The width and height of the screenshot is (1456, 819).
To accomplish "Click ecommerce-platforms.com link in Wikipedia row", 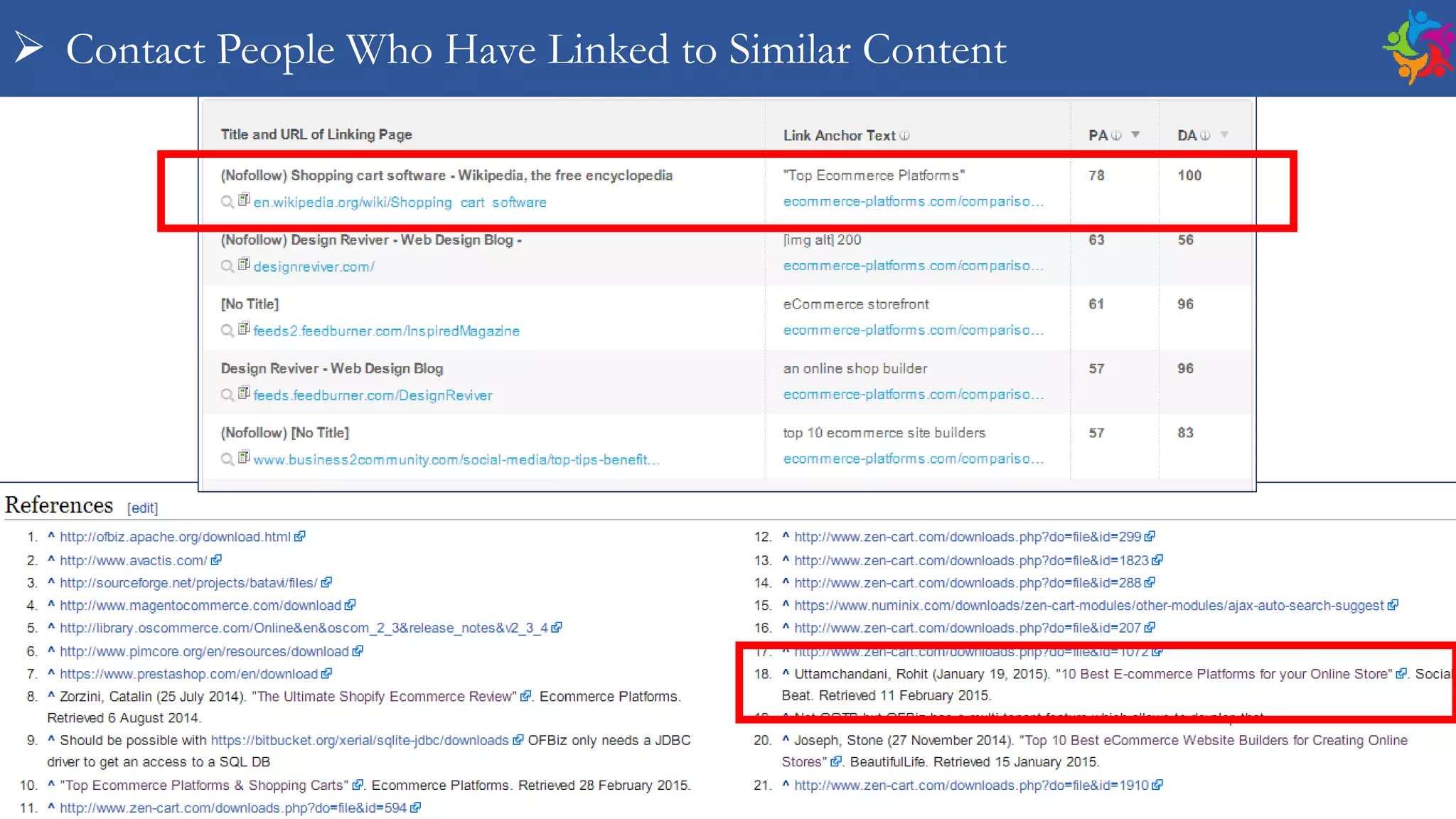I will point(914,202).
